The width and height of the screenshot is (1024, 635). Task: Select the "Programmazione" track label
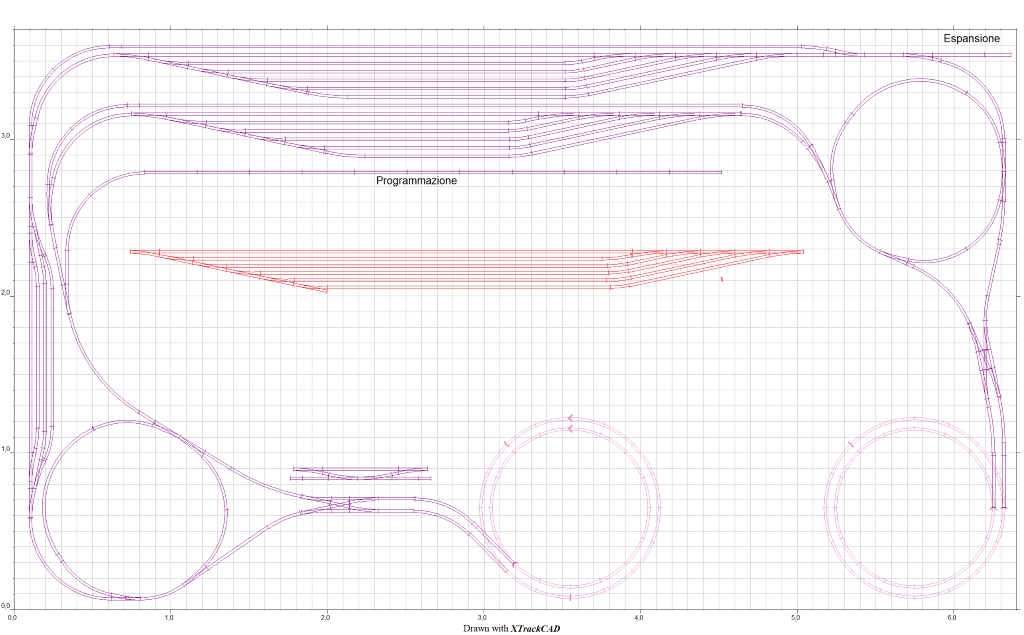416,181
